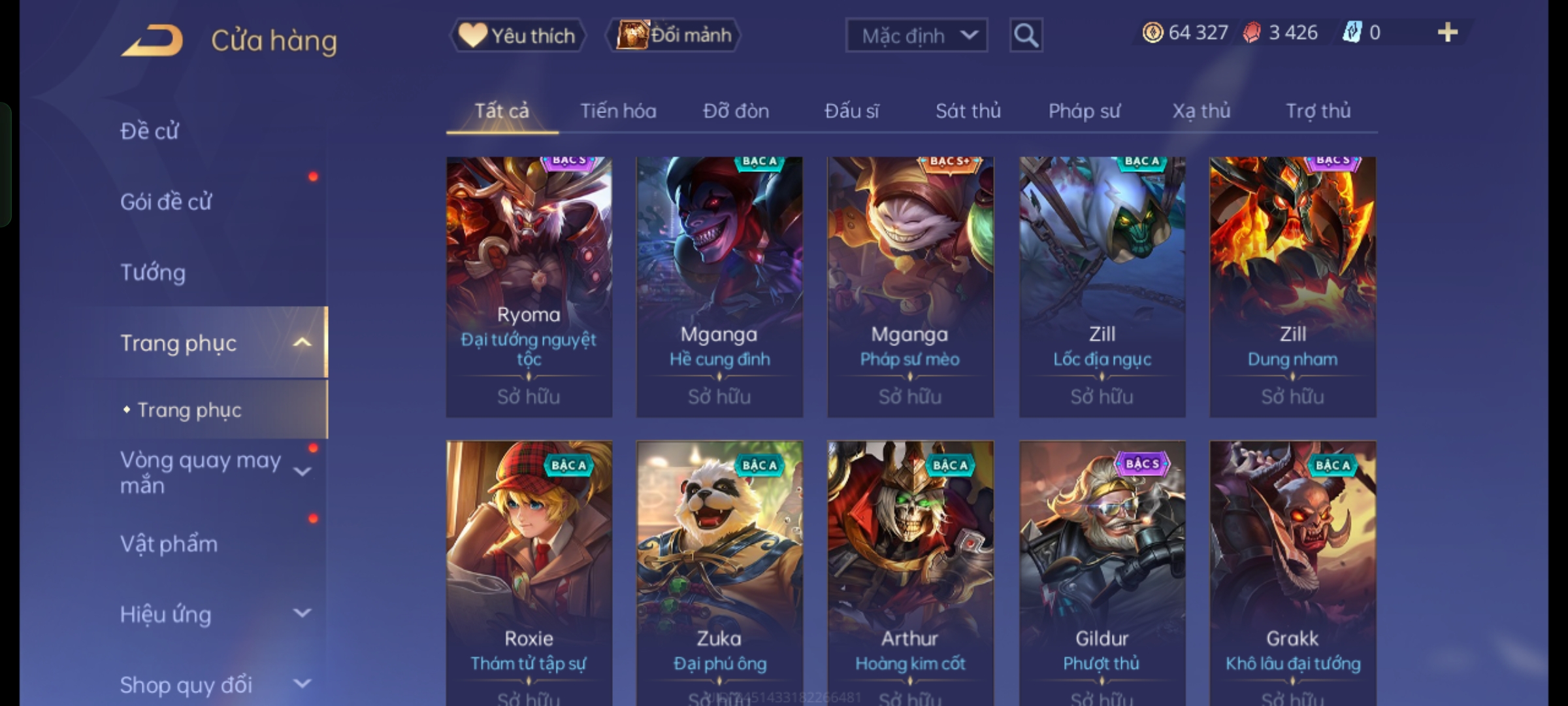Select the Pháp sư tab

(1084, 111)
